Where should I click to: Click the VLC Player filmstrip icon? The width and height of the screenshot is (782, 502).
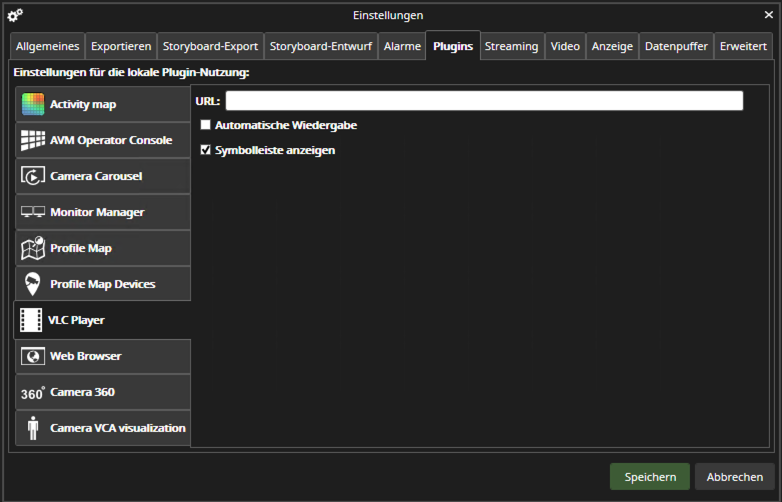[32, 320]
